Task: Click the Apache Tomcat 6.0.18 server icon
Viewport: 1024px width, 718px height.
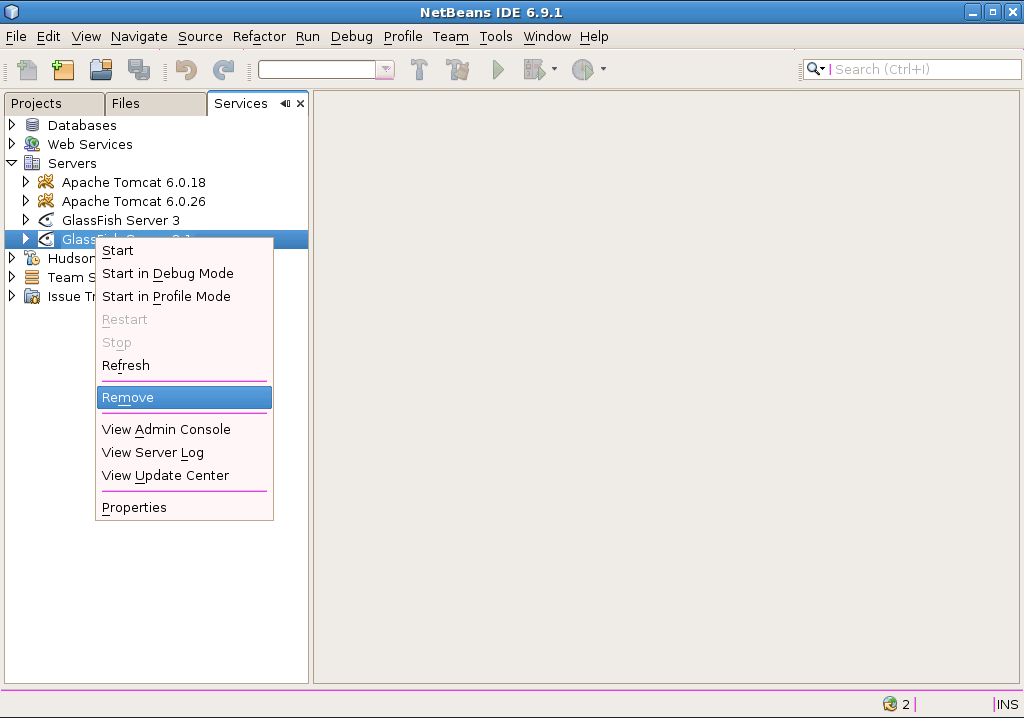Action: [45, 182]
